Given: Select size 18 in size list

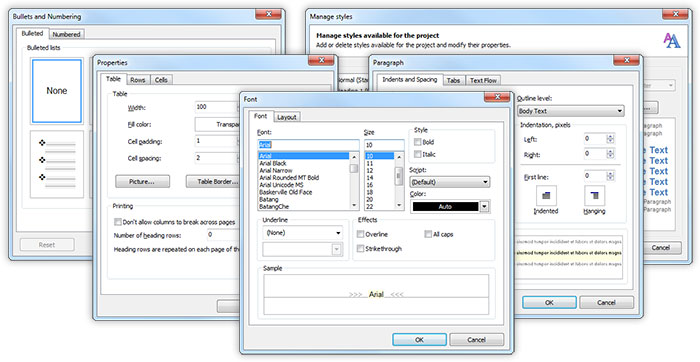Looking at the screenshot, I should tap(379, 192).
